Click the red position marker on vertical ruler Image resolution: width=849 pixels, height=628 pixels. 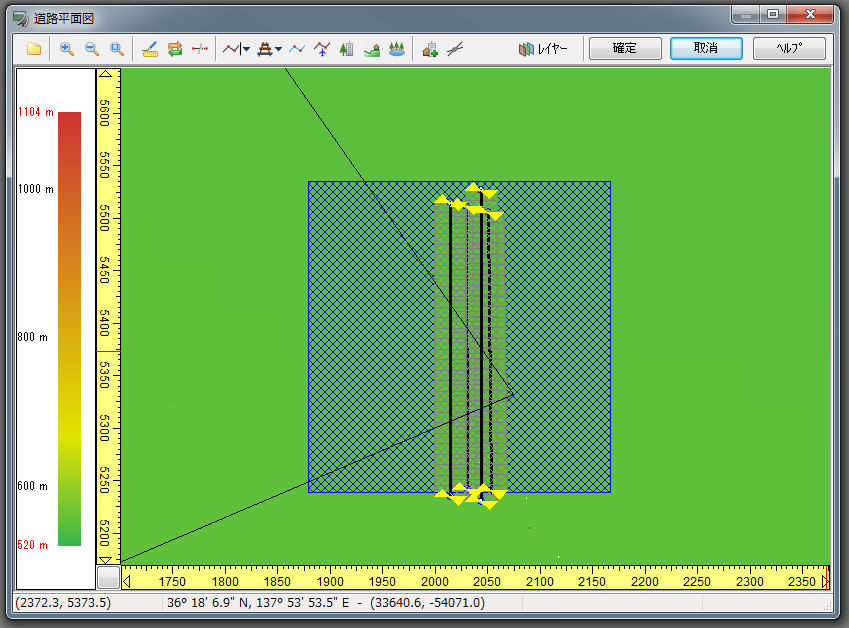tap(108, 351)
